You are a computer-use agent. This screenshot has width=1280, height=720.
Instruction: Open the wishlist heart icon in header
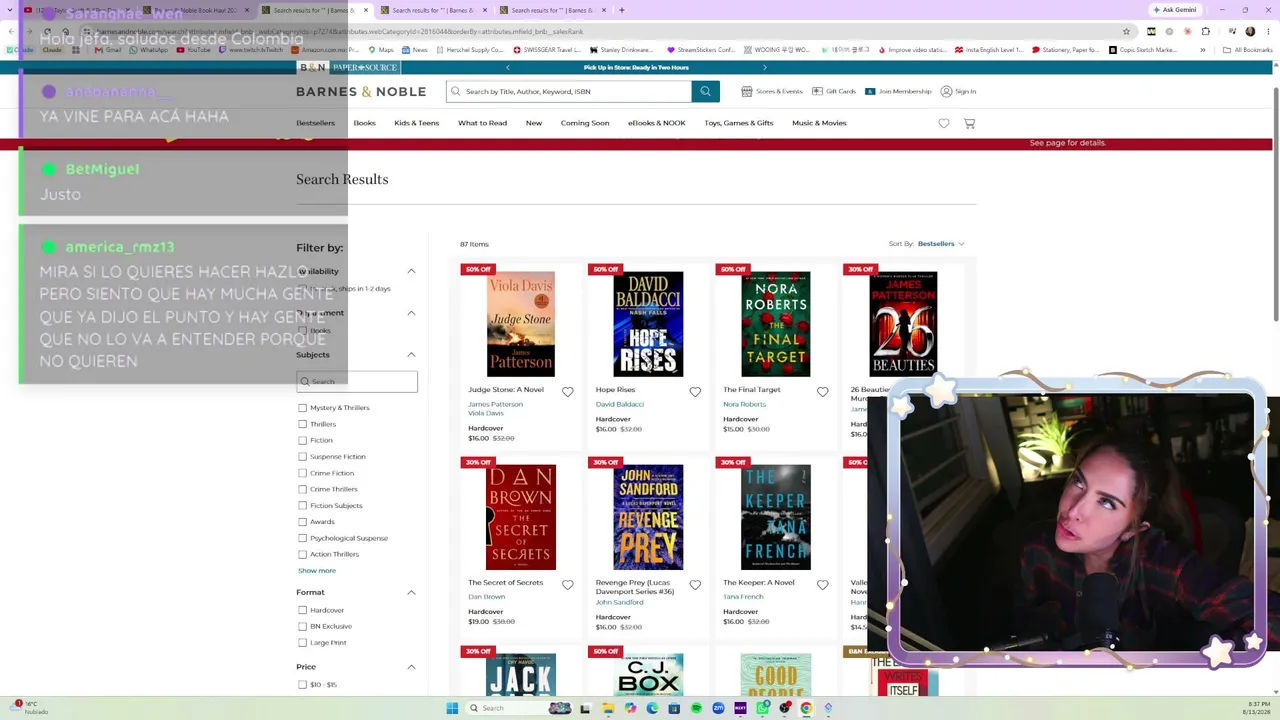coord(944,123)
